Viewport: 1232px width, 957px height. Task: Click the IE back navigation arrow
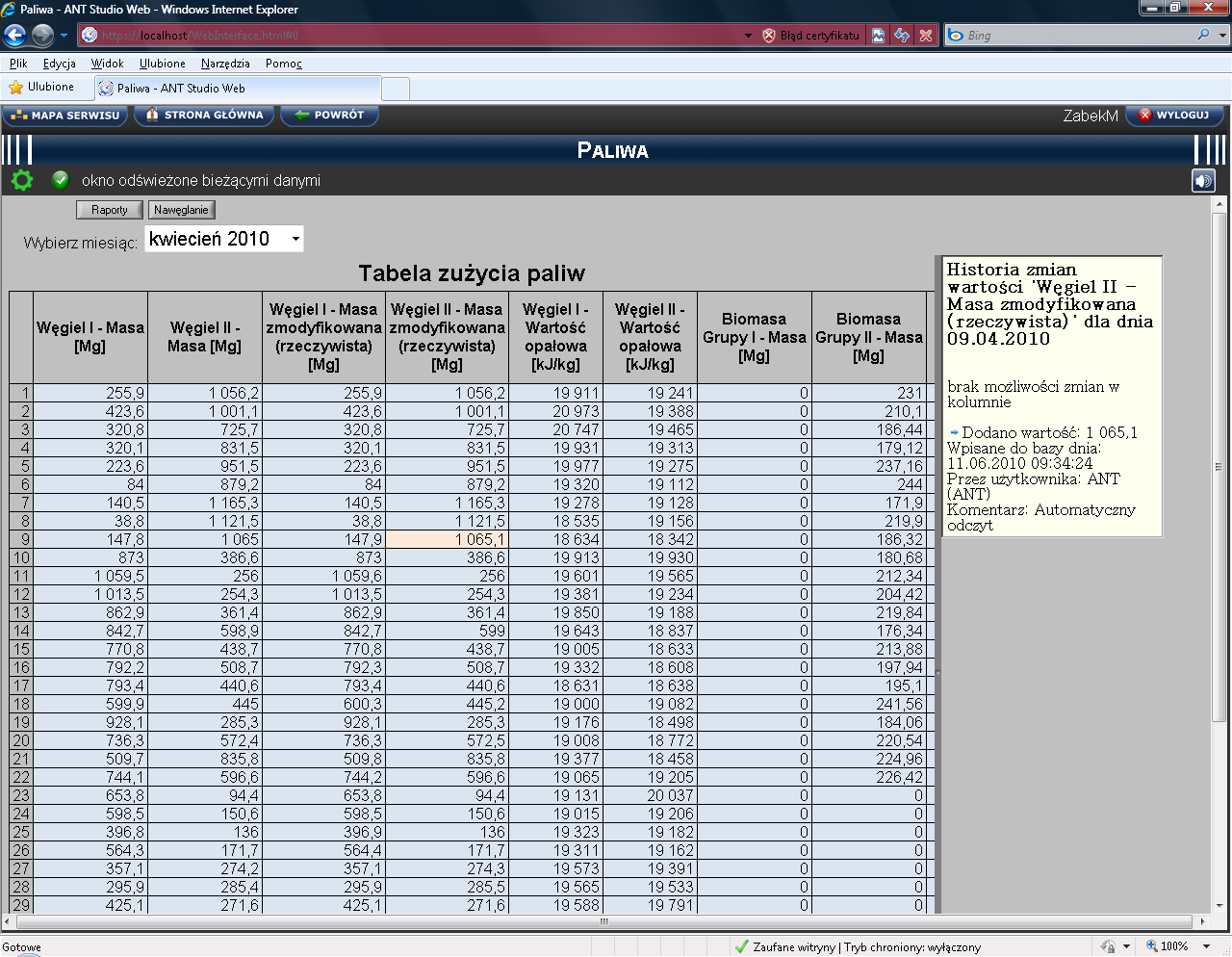coord(14,36)
